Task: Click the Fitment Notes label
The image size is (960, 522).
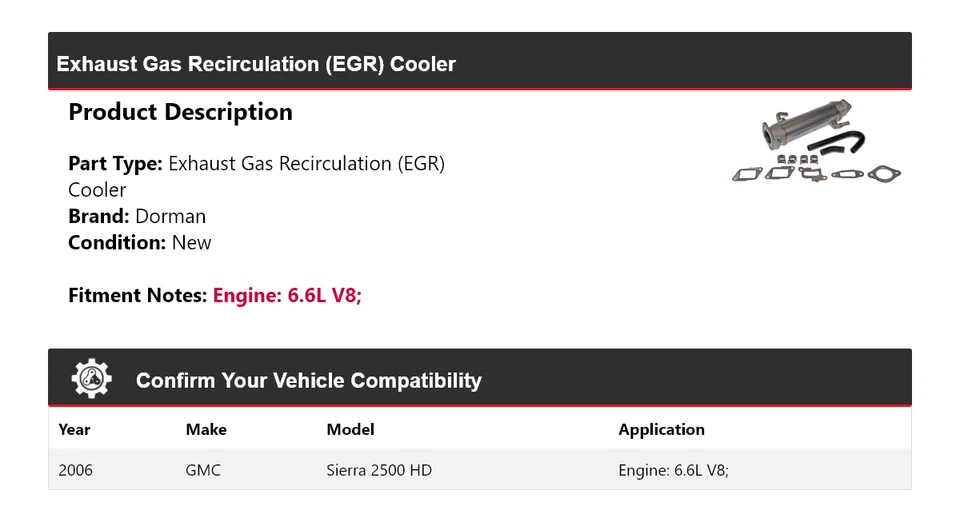Action: (138, 296)
